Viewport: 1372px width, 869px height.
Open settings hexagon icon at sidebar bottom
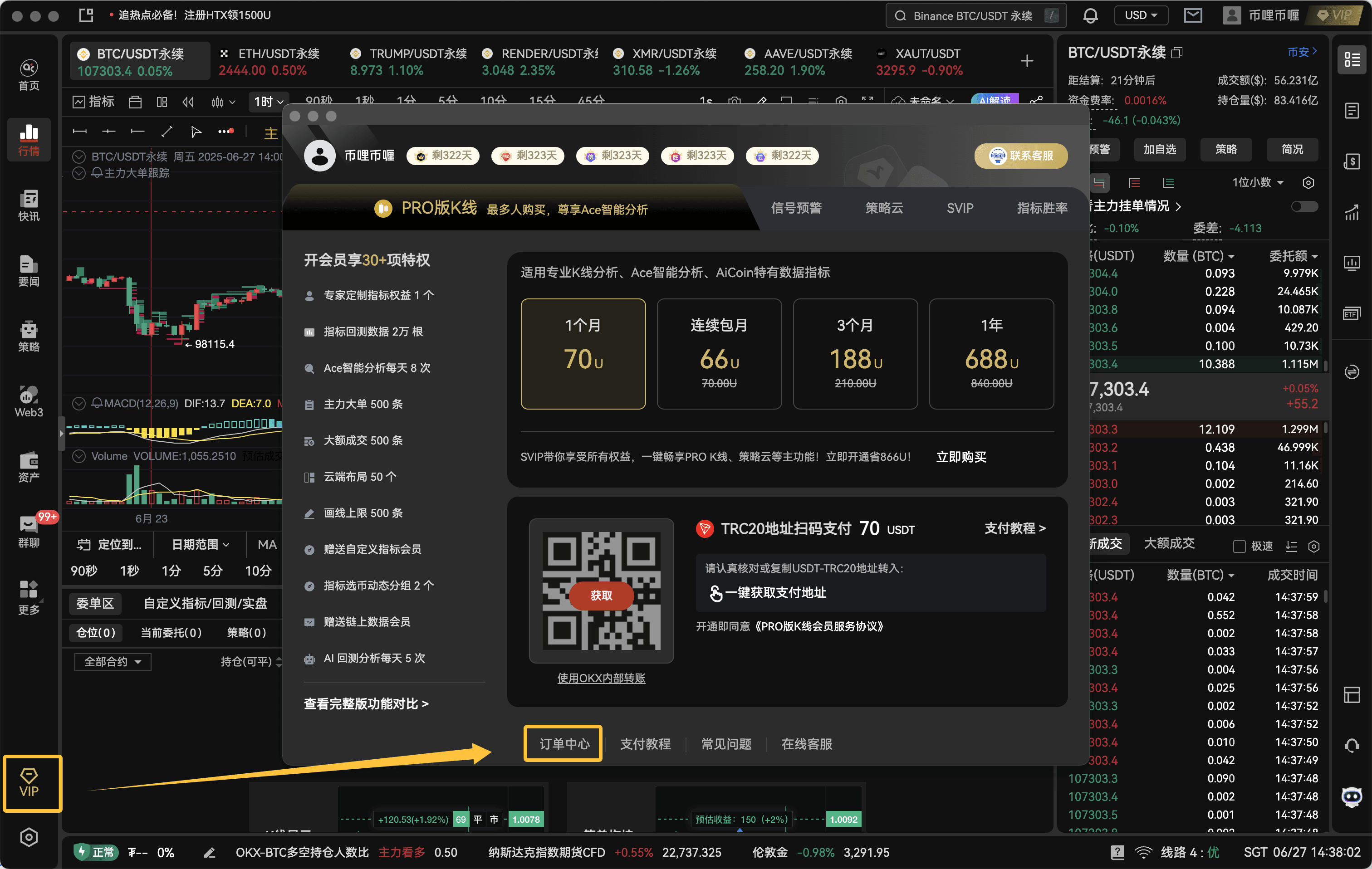click(x=29, y=837)
